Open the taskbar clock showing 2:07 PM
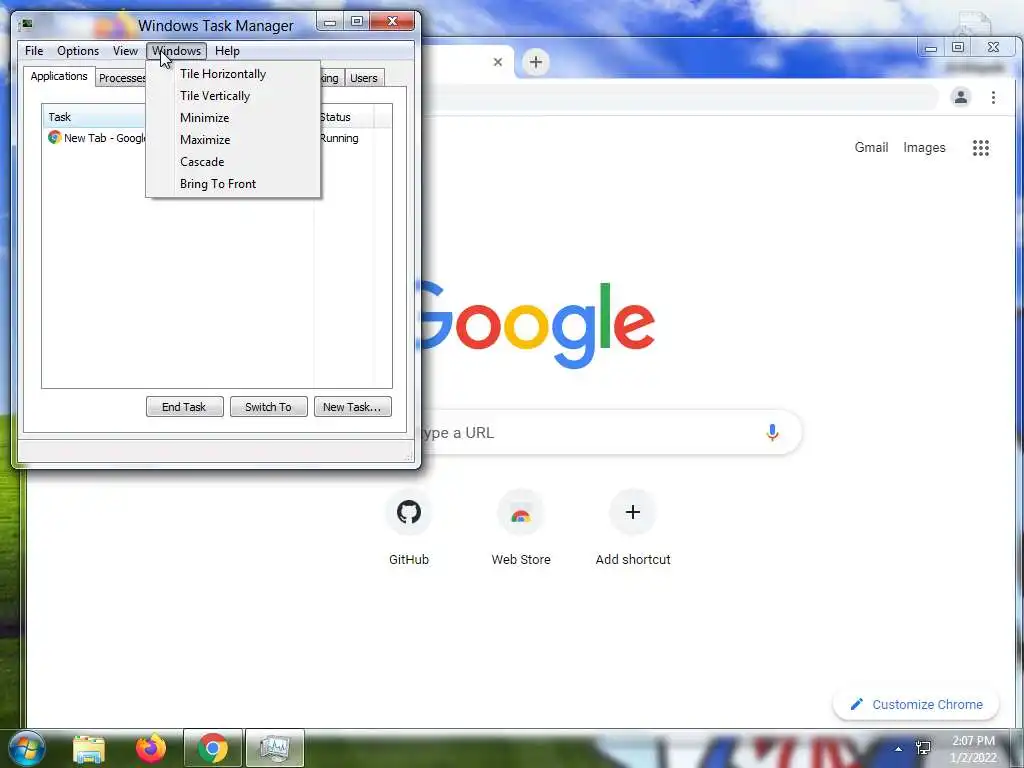Screen dimensions: 1024x768 pos(973,749)
